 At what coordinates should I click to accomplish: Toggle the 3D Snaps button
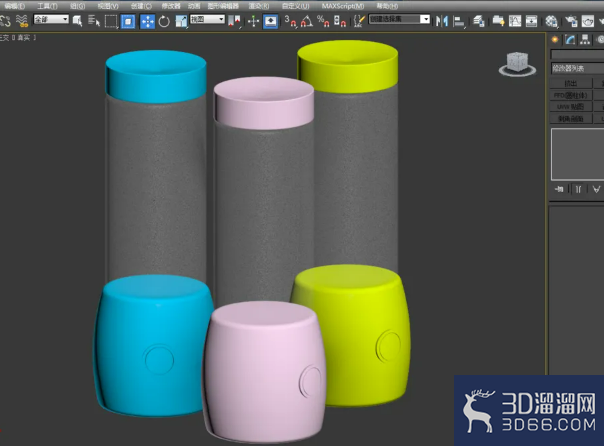(x=290, y=21)
